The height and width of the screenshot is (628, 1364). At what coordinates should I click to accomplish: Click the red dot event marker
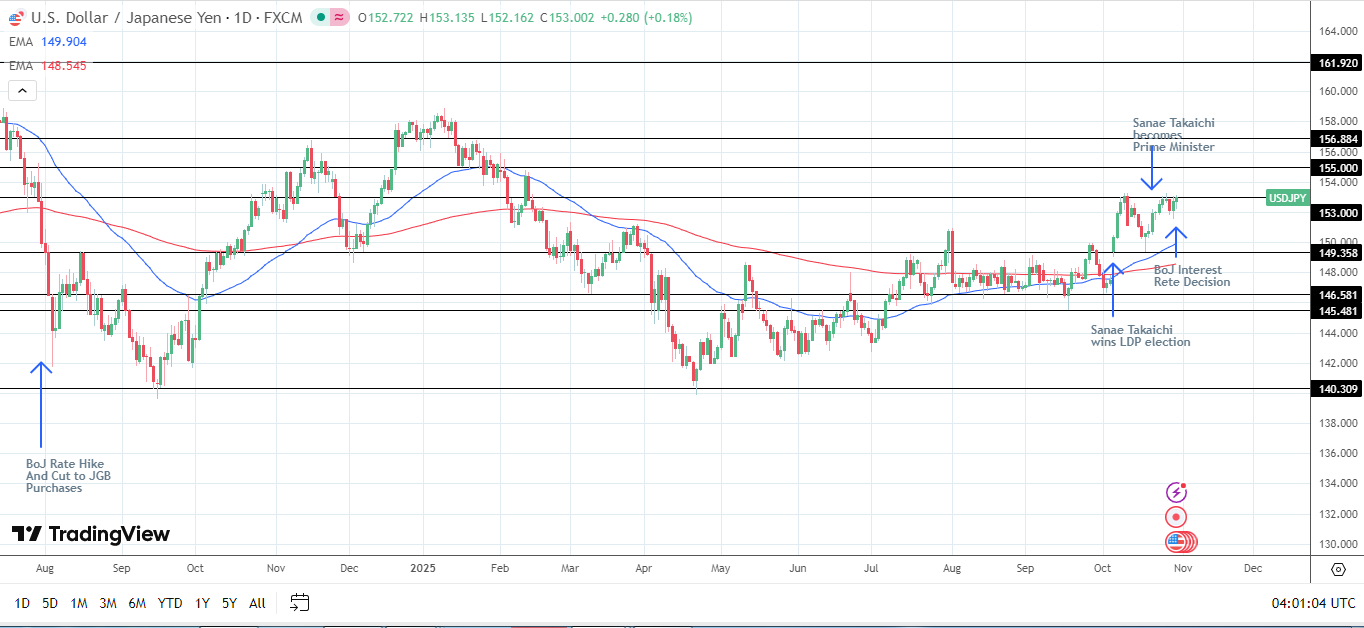tap(1176, 517)
